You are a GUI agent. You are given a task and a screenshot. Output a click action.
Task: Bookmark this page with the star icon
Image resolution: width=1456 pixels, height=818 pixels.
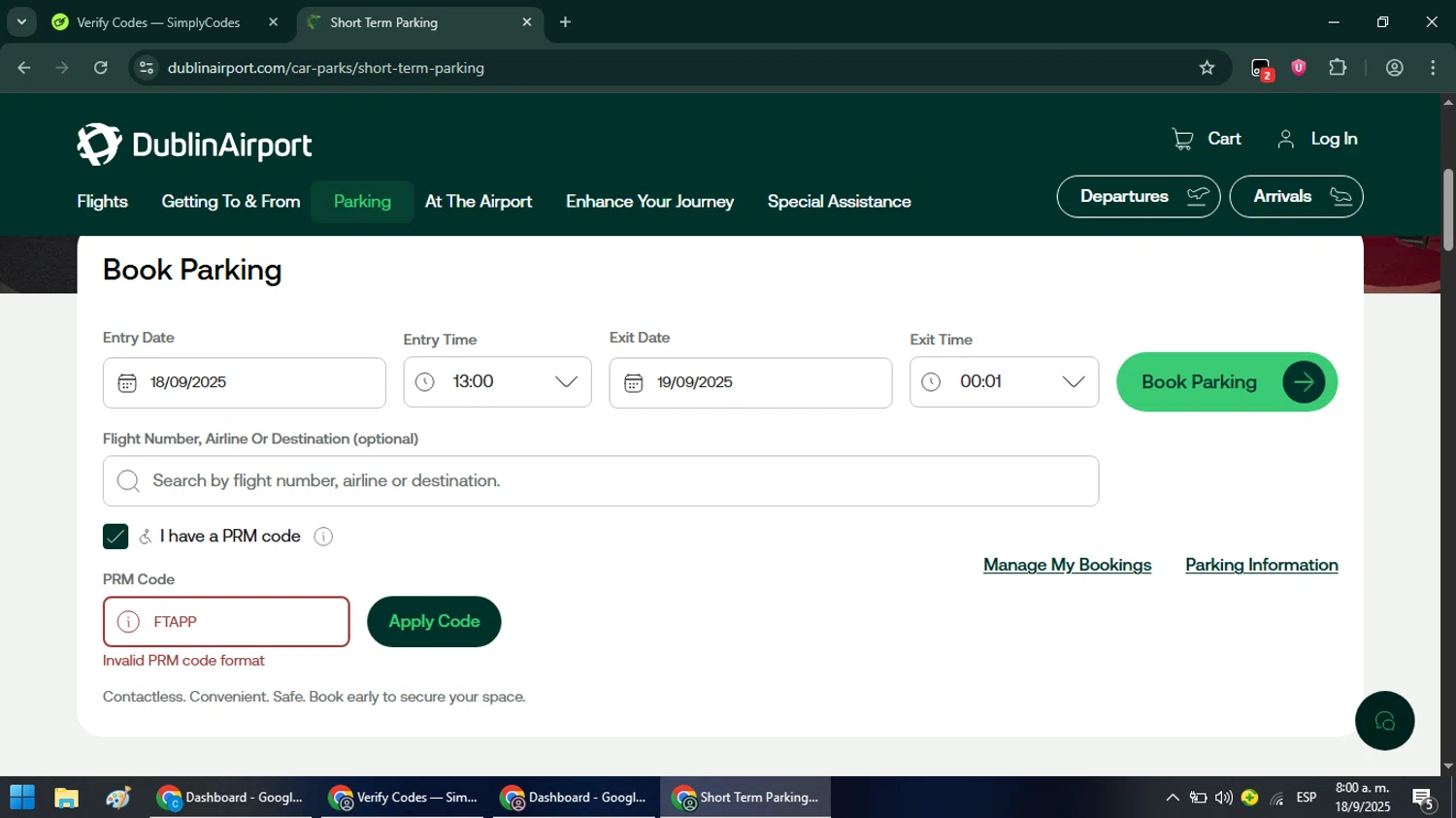[x=1207, y=68]
